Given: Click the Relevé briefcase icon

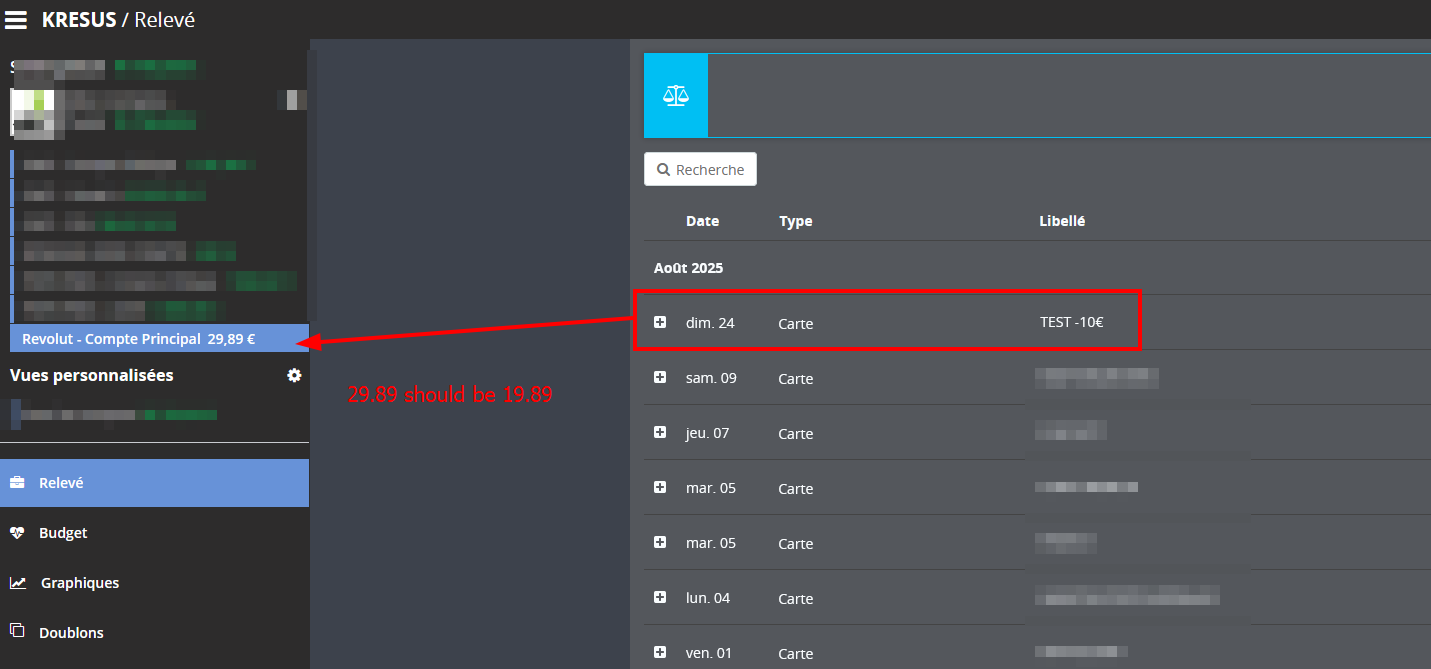Looking at the screenshot, I should 18,483.
